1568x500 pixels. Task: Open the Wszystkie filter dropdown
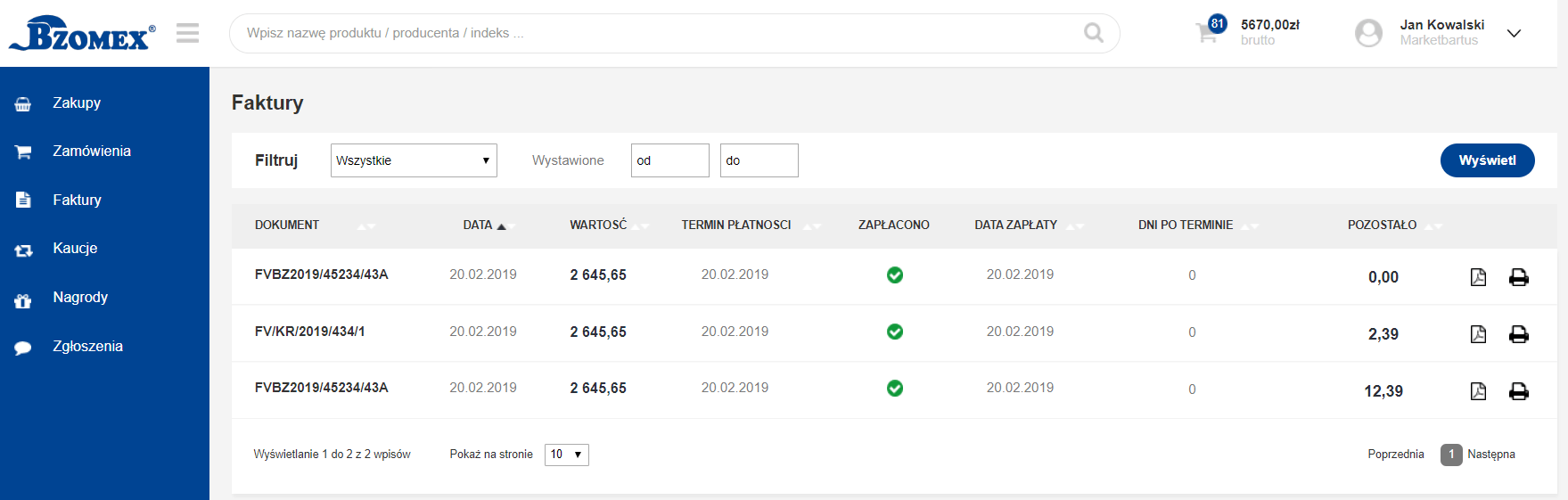414,160
